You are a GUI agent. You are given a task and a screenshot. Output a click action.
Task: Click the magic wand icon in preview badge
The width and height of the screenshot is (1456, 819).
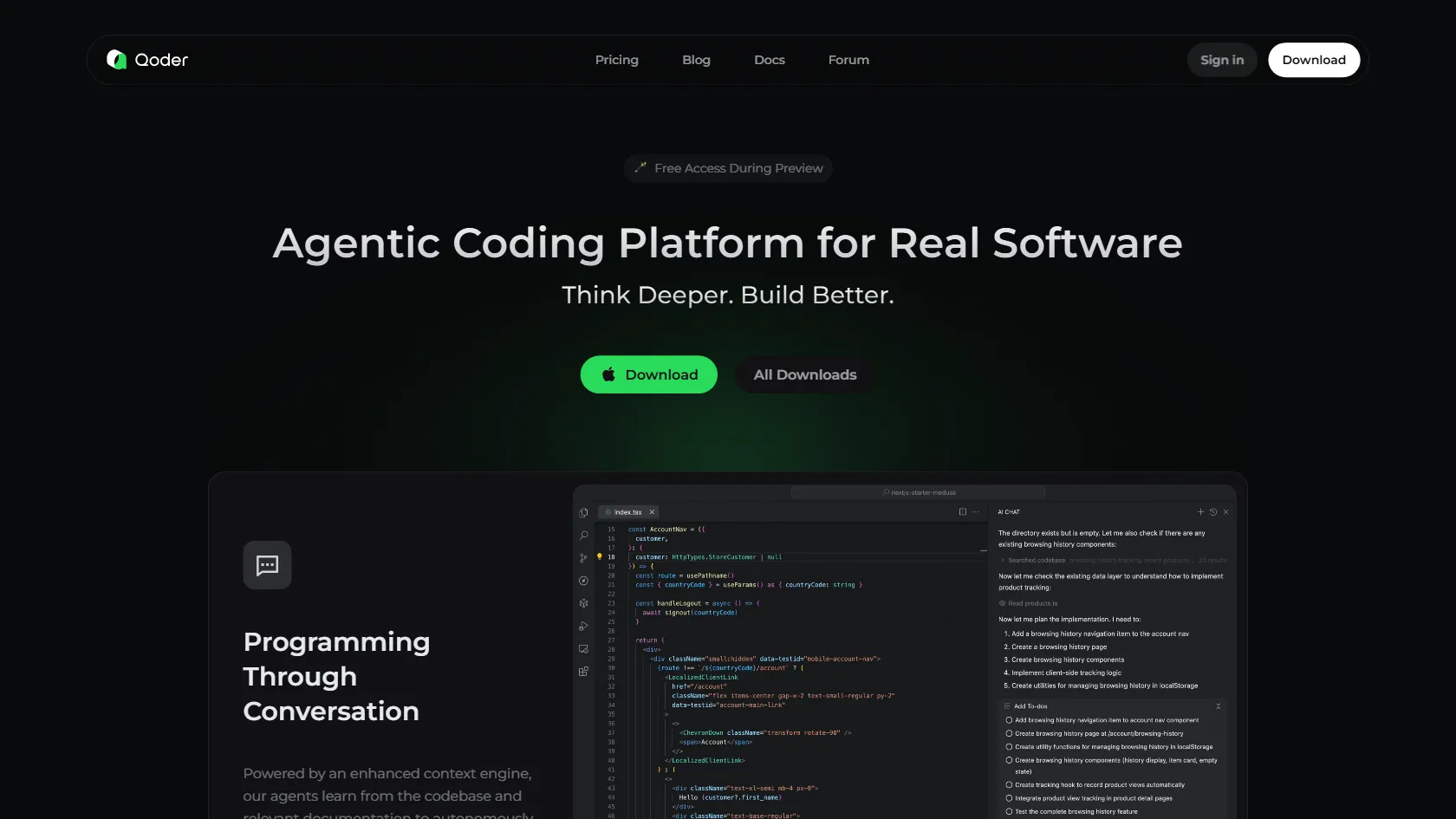[640, 167]
